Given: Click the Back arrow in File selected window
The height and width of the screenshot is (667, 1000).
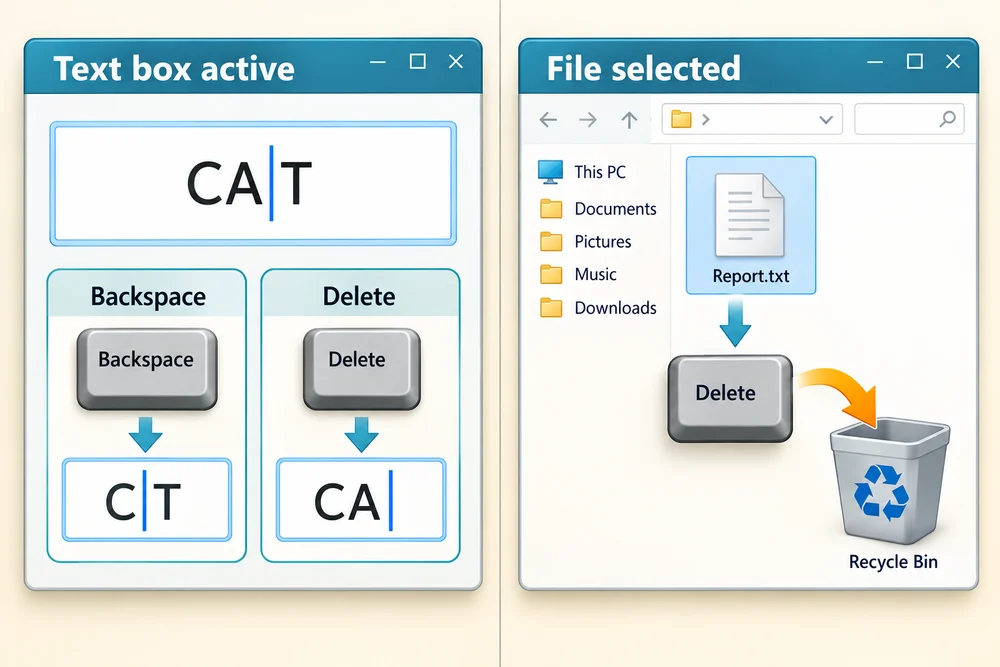Looking at the screenshot, I should 548,119.
